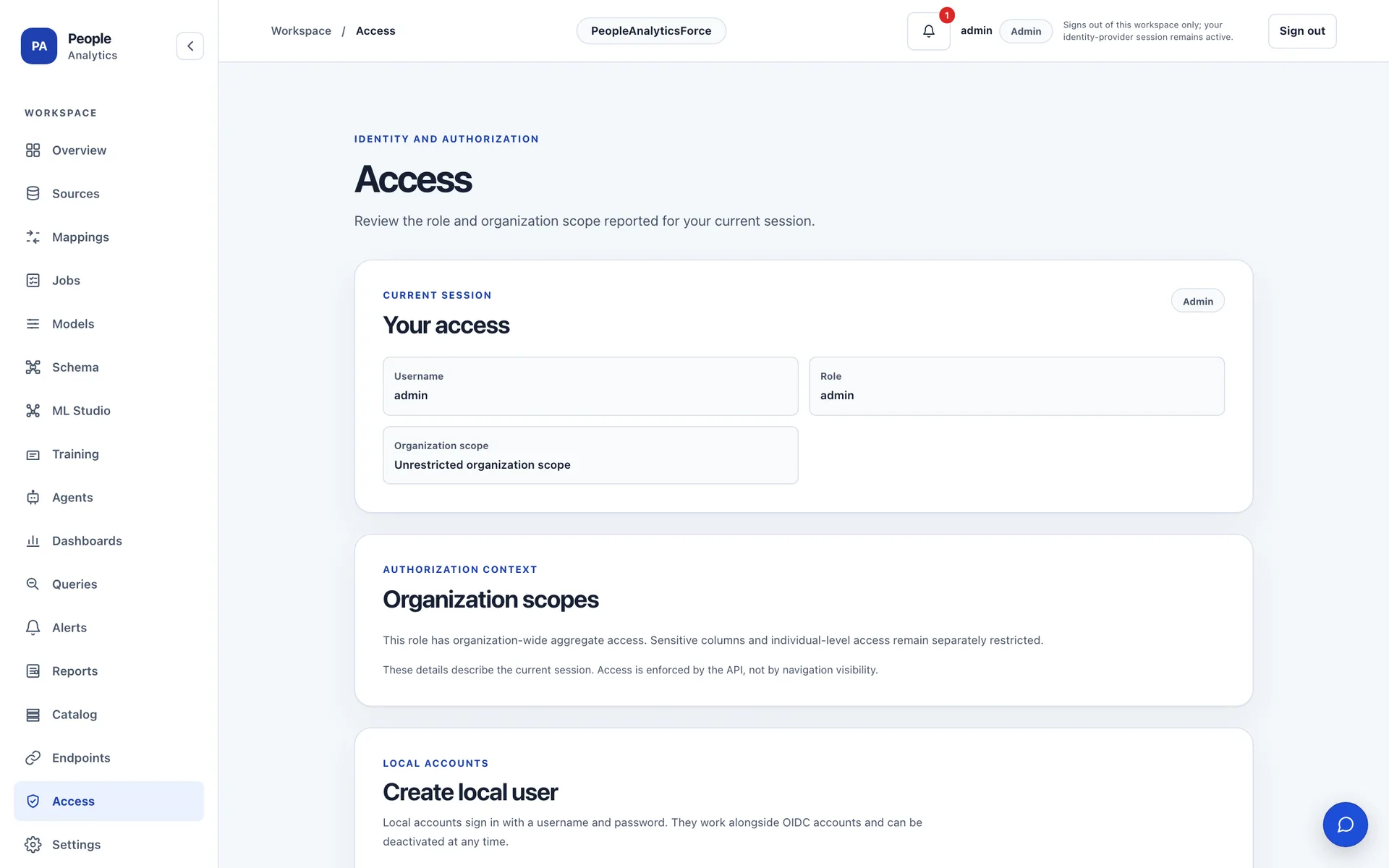This screenshot has width=1389, height=868.
Task: Click the red notification count badge
Action: coord(946,15)
